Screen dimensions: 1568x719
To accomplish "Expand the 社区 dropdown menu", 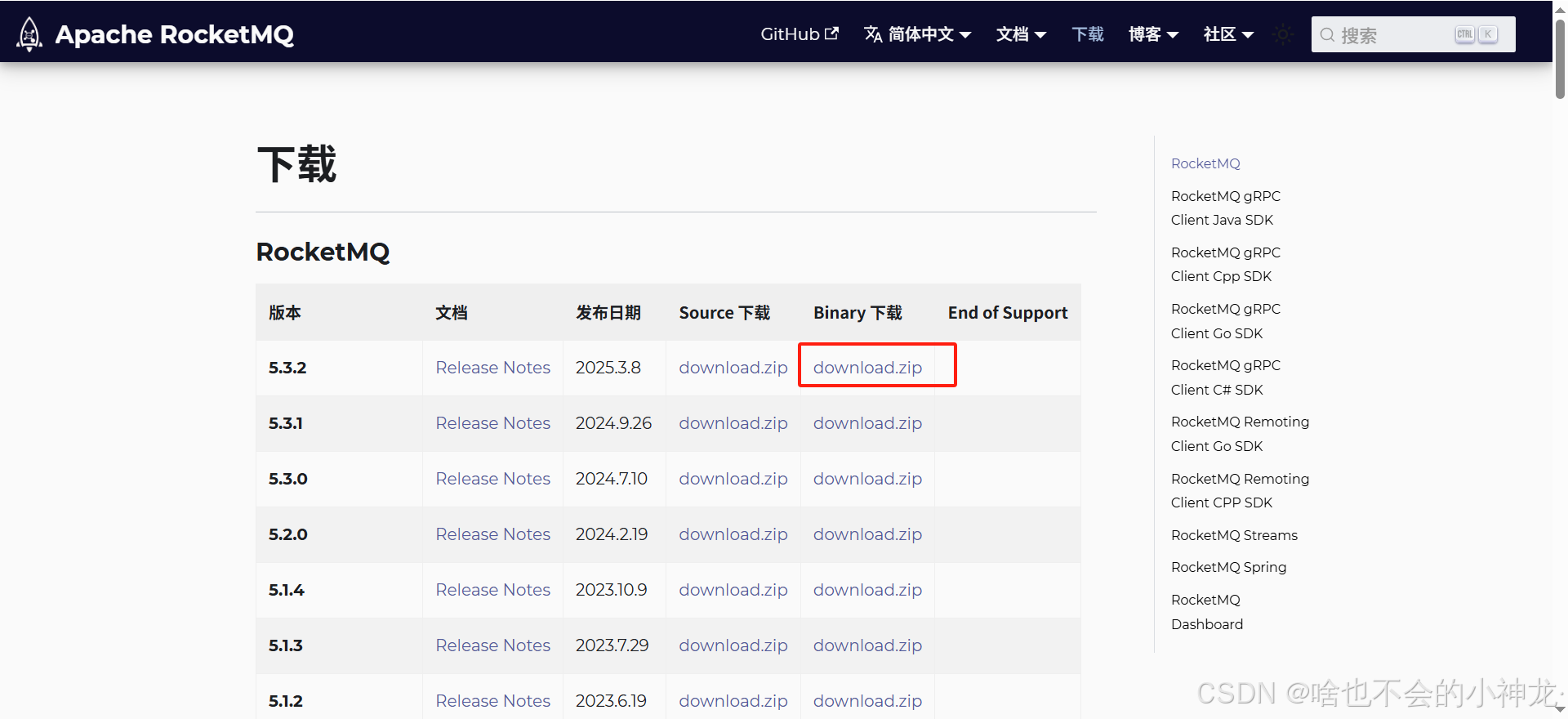I will click(x=1228, y=34).
